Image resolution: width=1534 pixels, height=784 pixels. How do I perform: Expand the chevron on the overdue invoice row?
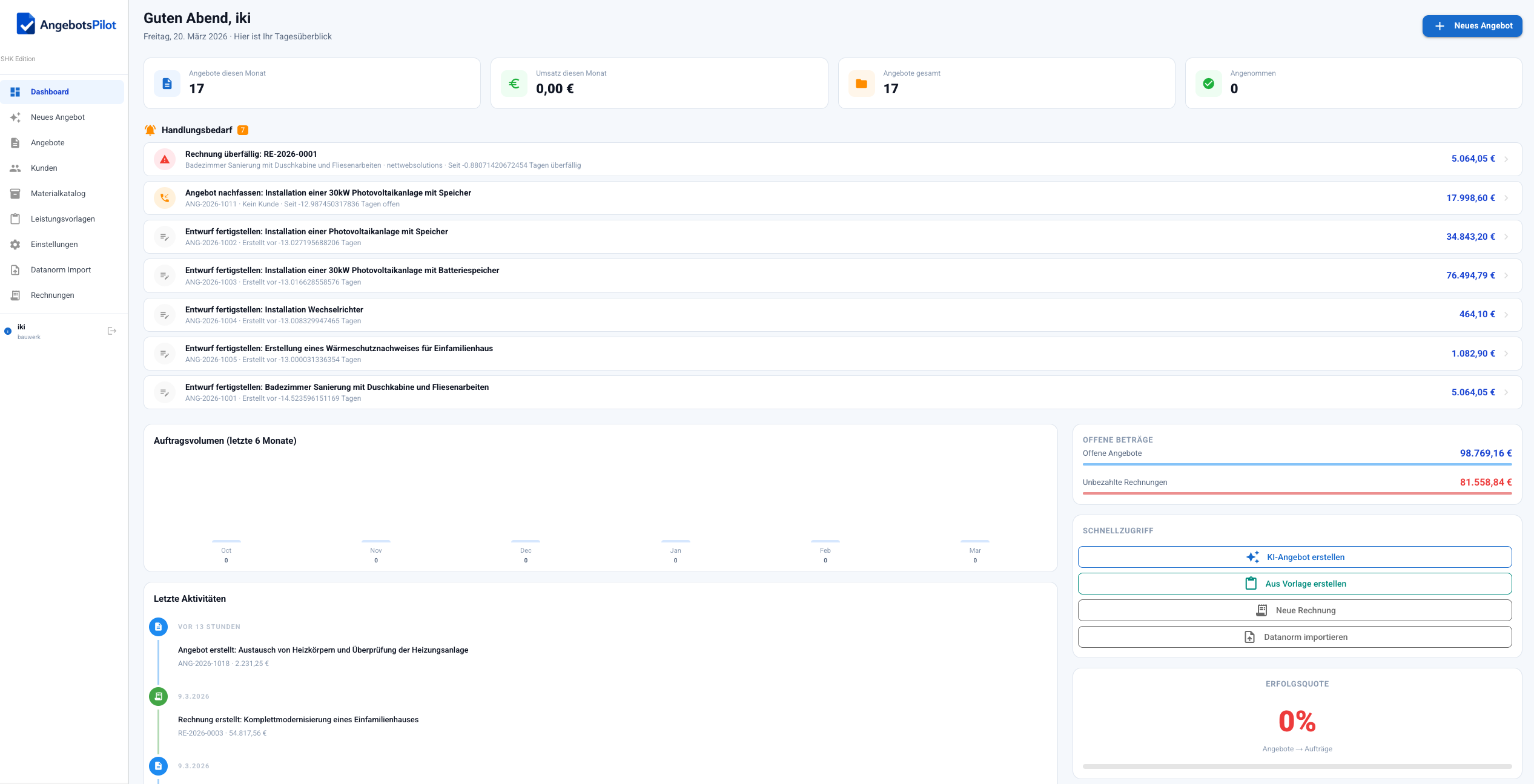click(x=1507, y=159)
